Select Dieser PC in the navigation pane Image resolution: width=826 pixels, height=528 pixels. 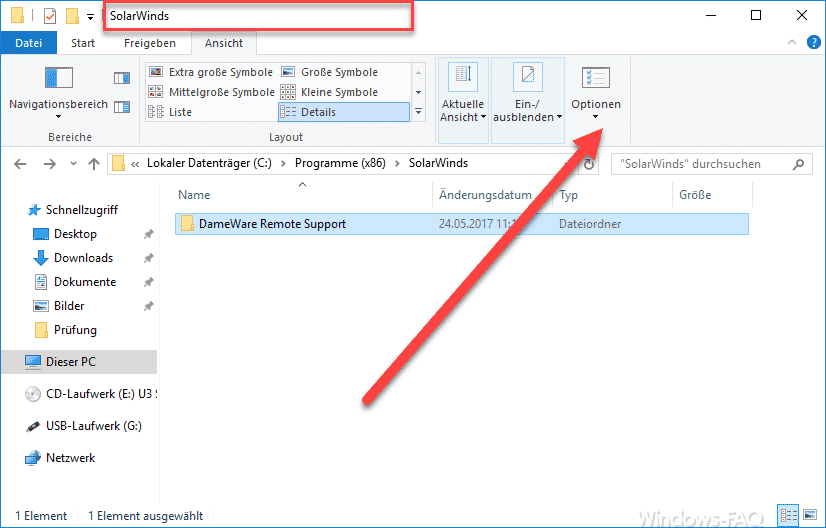79,362
